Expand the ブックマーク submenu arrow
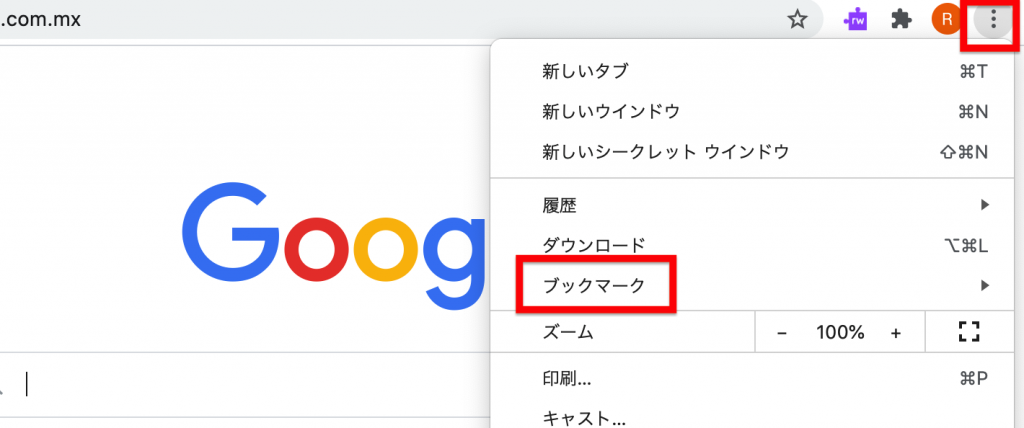Screen dimensions: 1024x428 (985, 286)
